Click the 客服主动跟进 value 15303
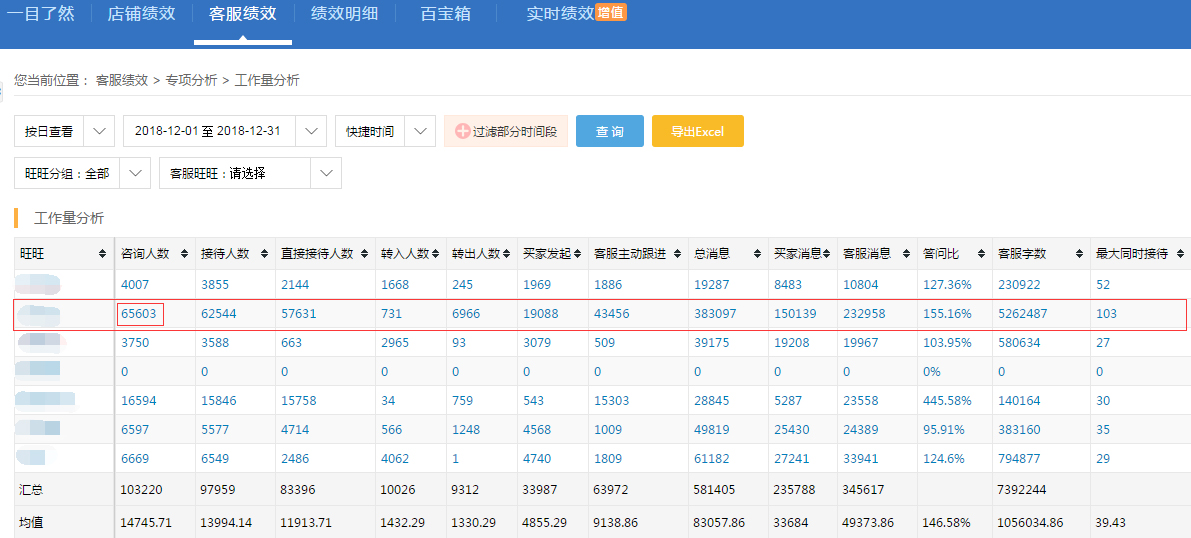 coord(611,400)
